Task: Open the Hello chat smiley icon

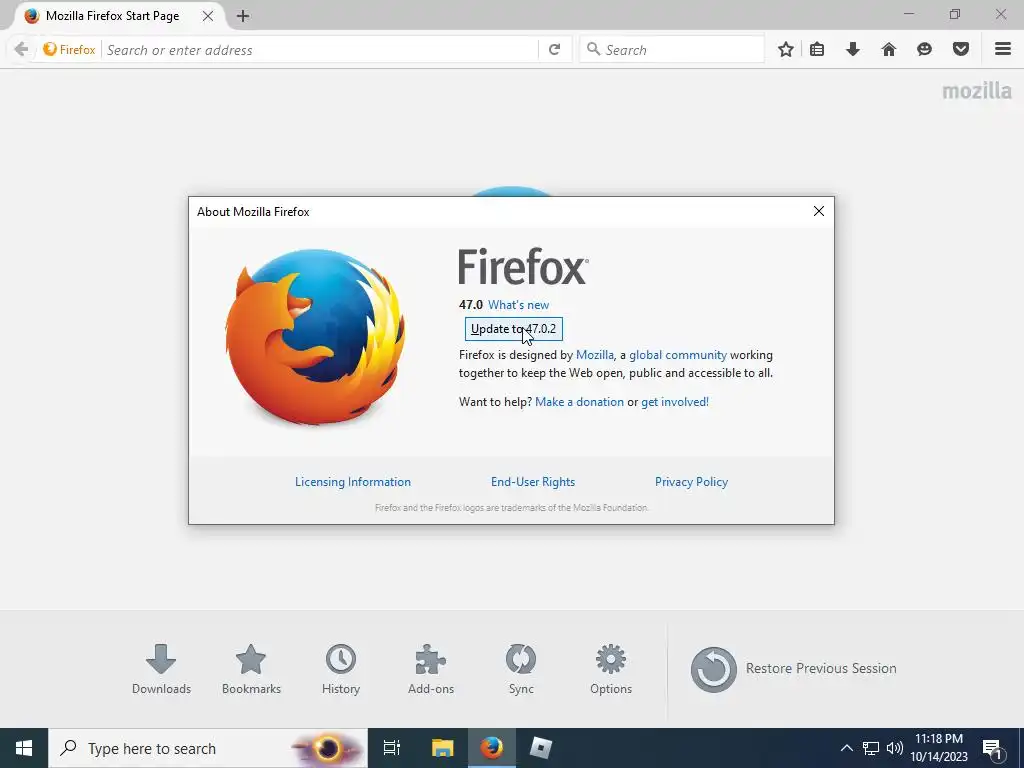Action: [x=925, y=50]
